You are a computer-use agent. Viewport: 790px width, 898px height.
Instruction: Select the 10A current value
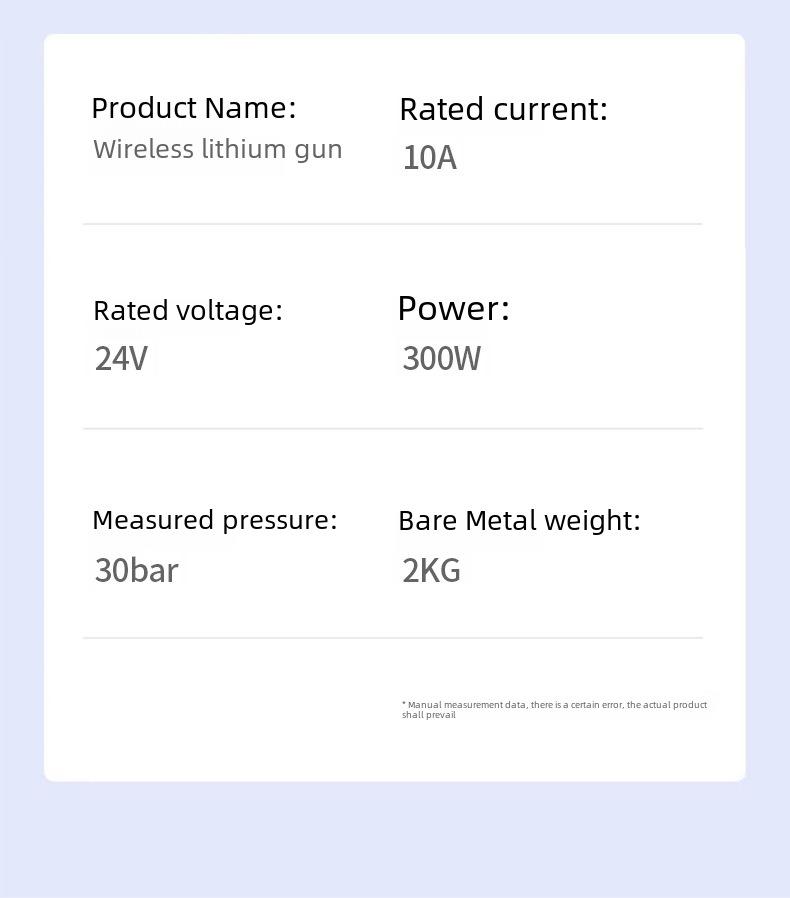(430, 157)
